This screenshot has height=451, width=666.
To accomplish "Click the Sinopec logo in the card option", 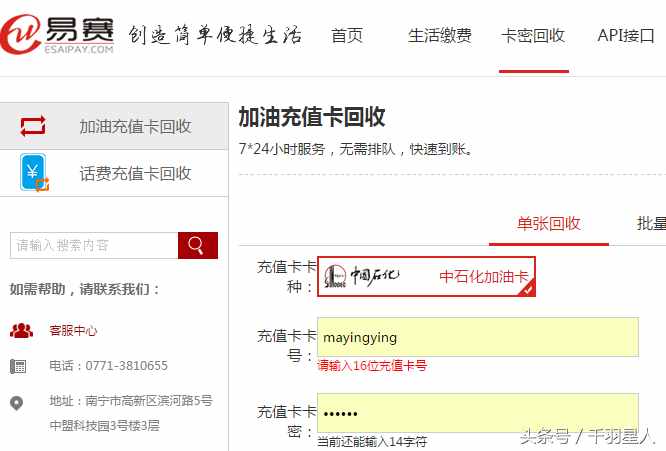I will [362, 276].
